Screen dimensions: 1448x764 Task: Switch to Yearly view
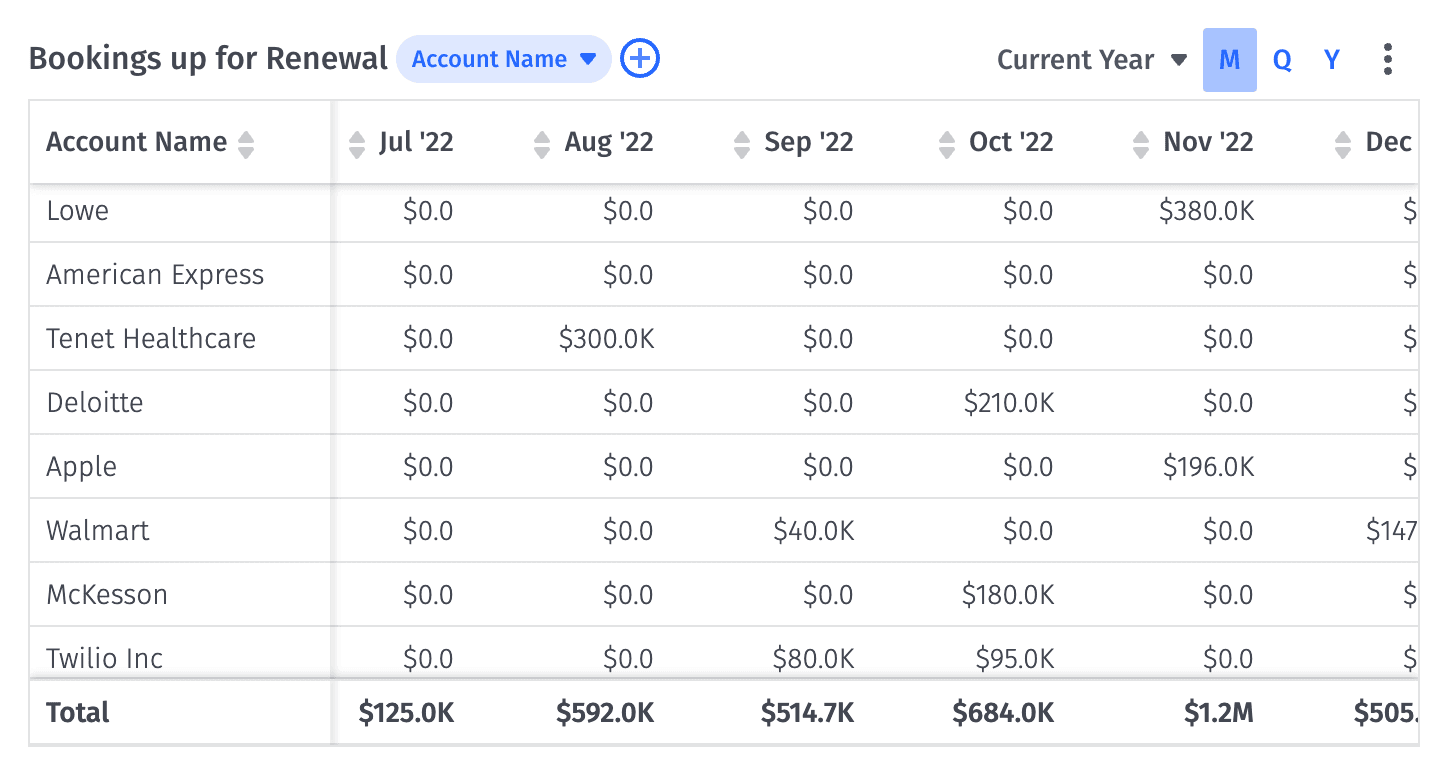point(1331,59)
